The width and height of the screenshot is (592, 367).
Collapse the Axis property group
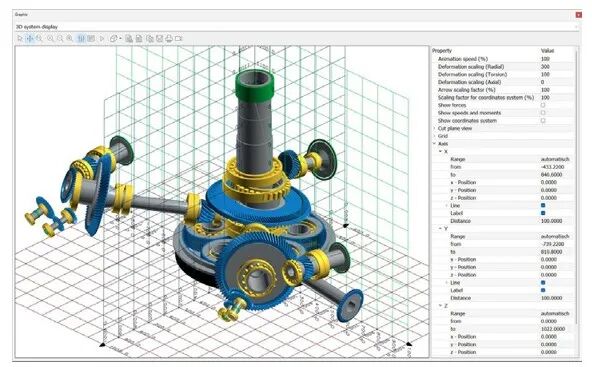pyautogui.click(x=434, y=144)
